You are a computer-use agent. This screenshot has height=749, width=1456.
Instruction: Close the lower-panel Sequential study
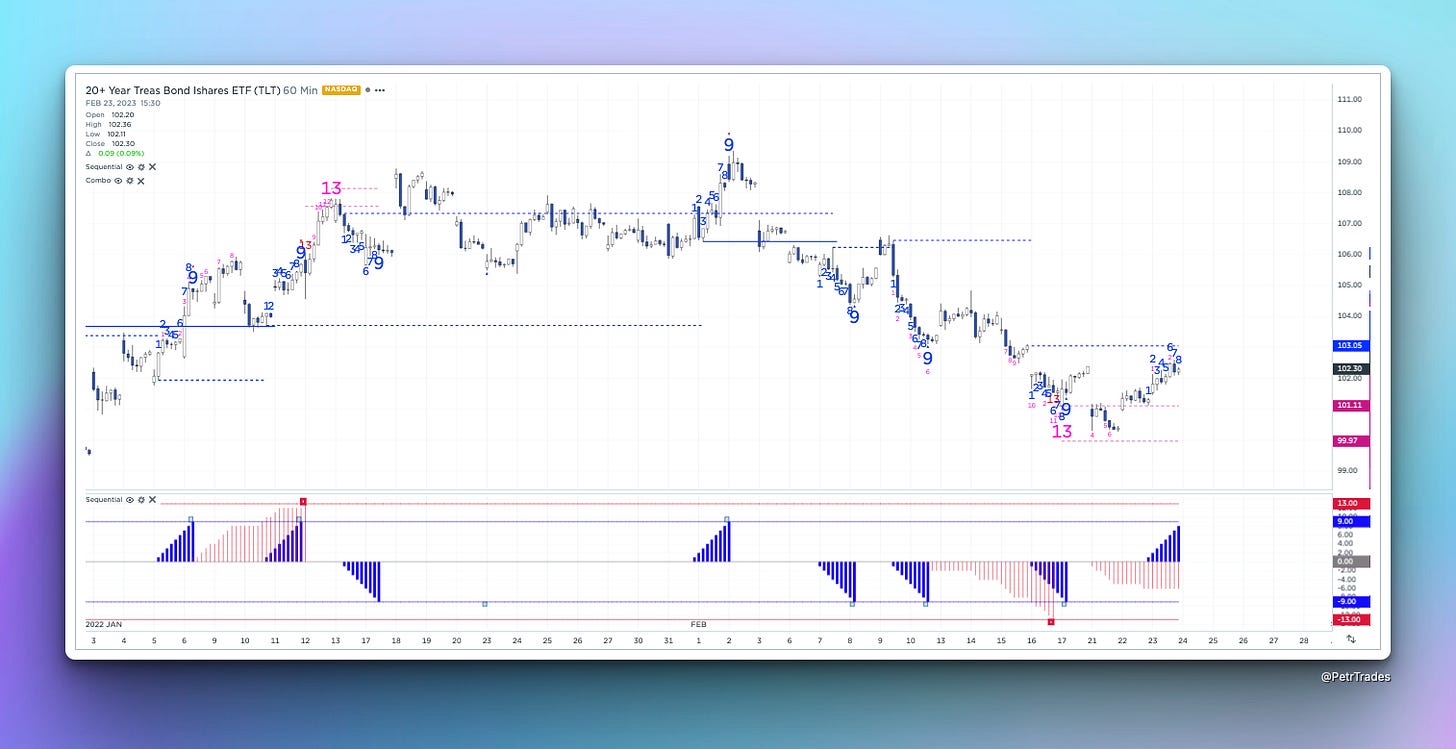pos(151,499)
